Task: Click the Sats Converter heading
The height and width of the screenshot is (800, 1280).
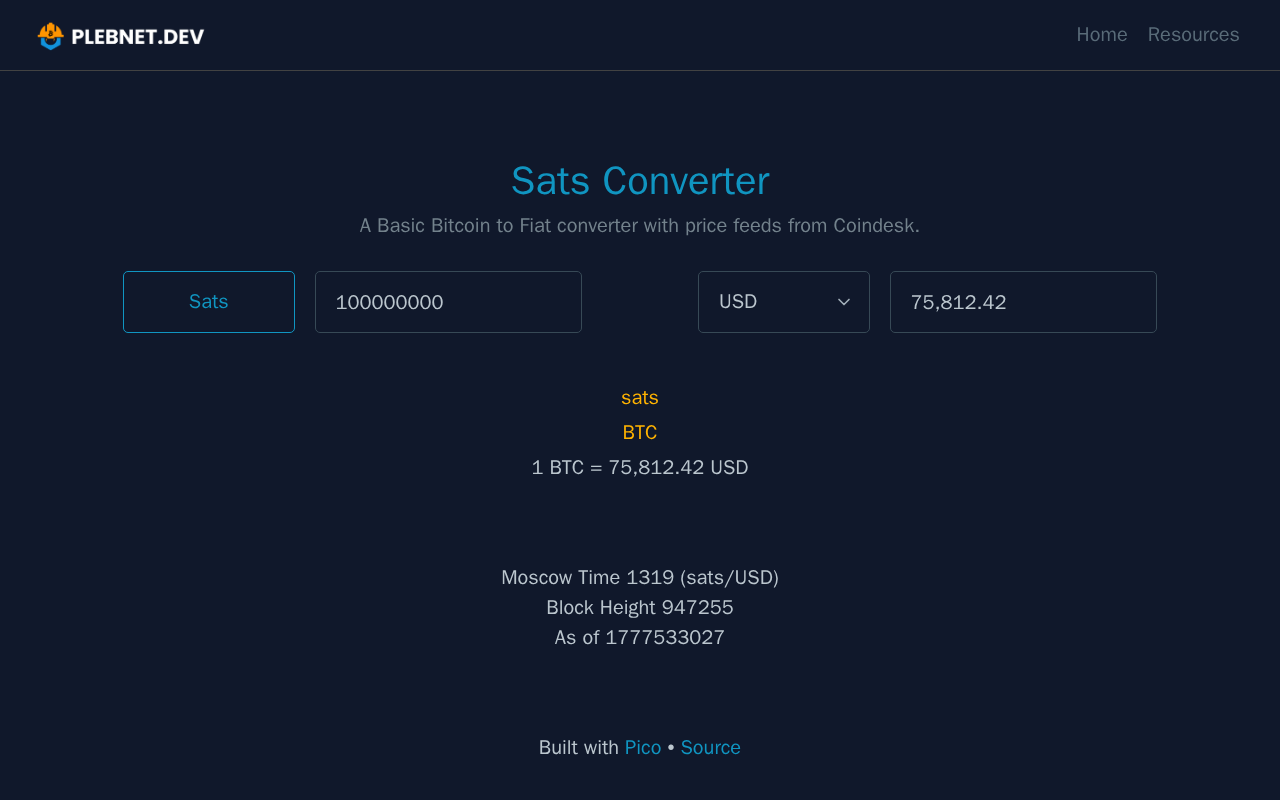Action: (x=640, y=181)
